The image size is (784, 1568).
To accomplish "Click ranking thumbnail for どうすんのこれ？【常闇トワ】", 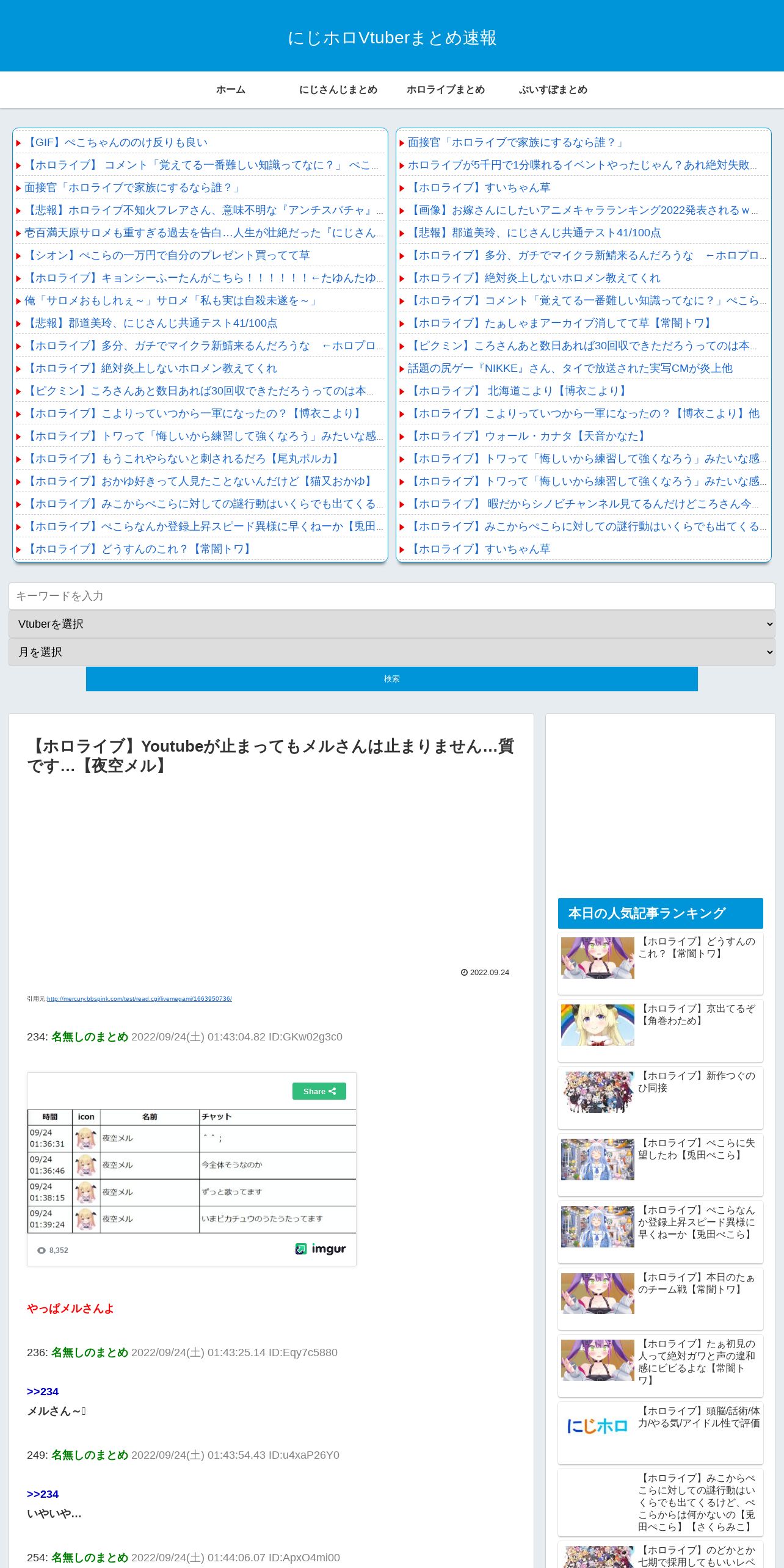I will 598,958.
